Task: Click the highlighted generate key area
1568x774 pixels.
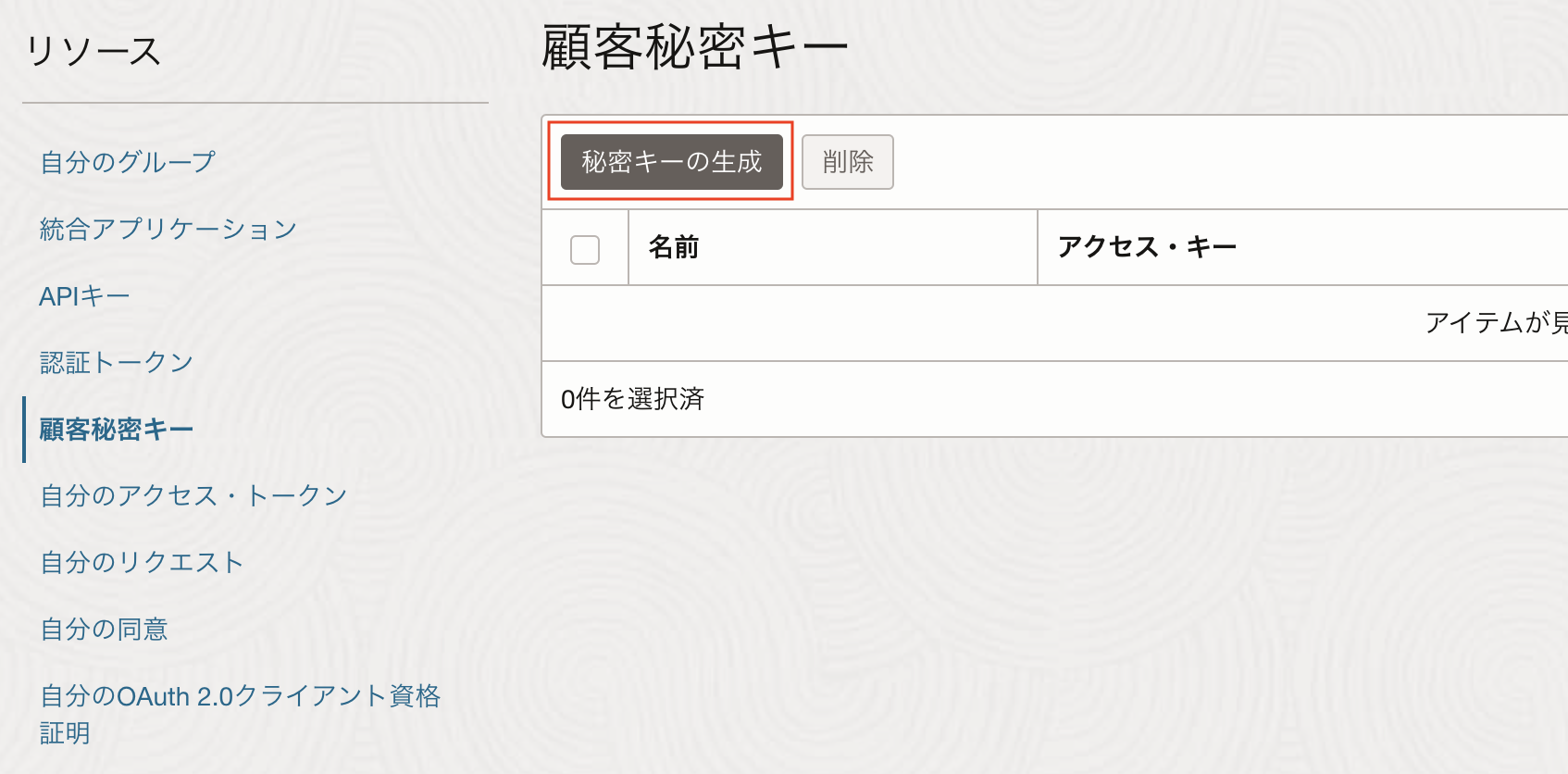Action: [x=670, y=161]
